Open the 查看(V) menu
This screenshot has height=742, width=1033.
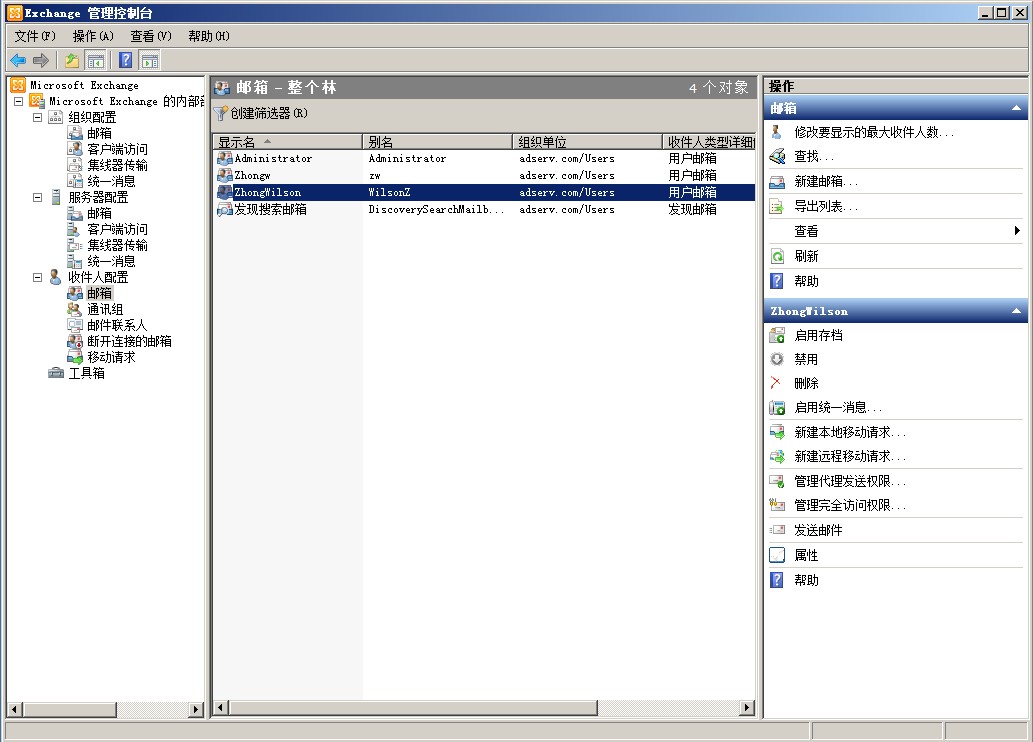(151, 36)
